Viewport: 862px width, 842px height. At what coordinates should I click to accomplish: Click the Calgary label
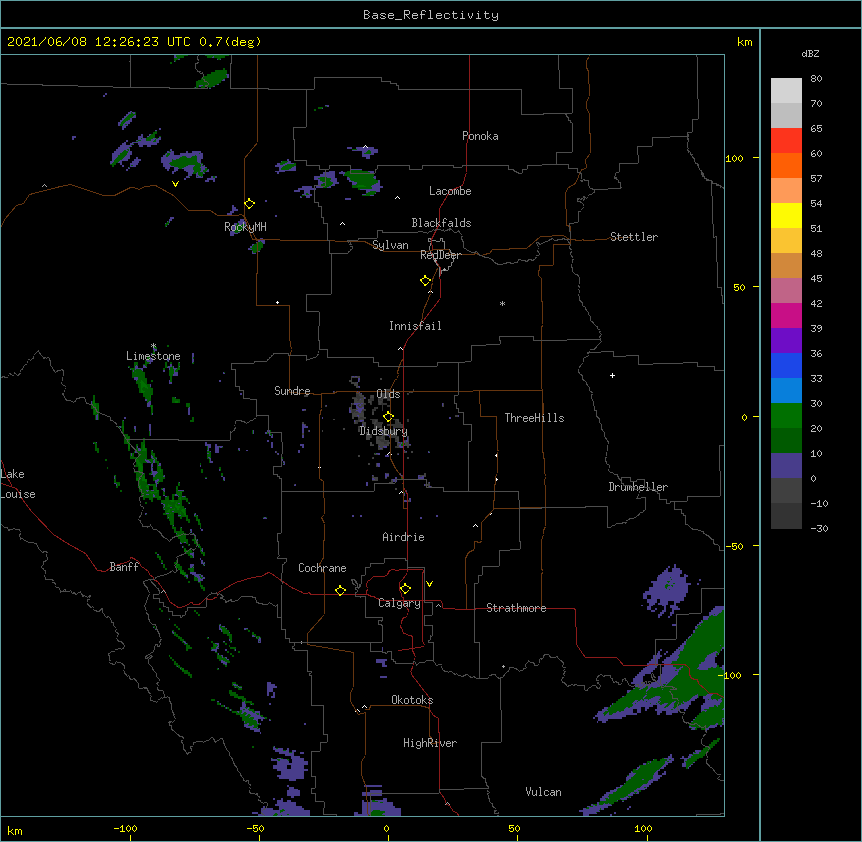[x=400, y=603]
